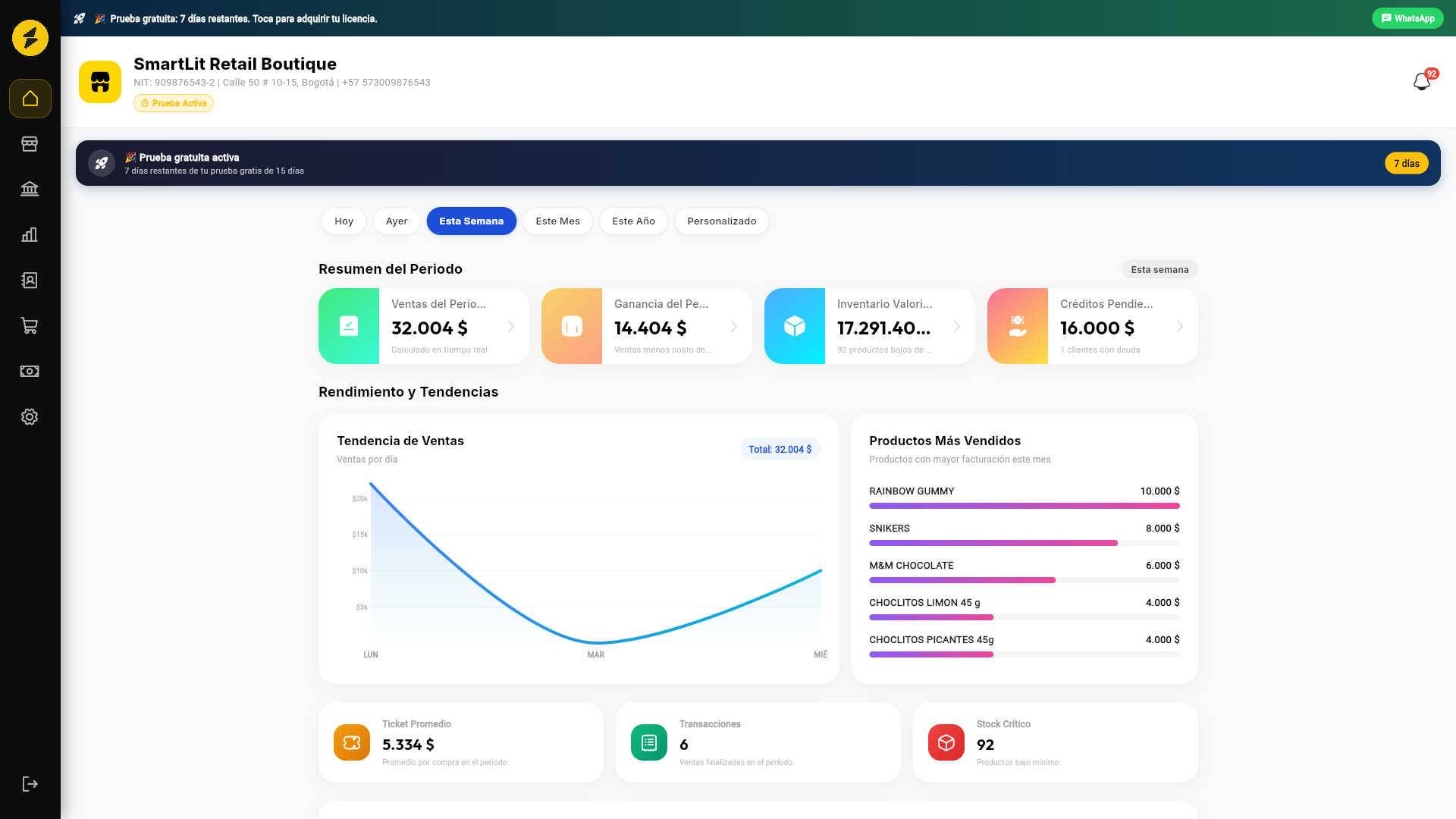The height and width of the screenshot is (819, 1456).
Task: Open the Home dashboard sidebar icon
Action: 30,99
